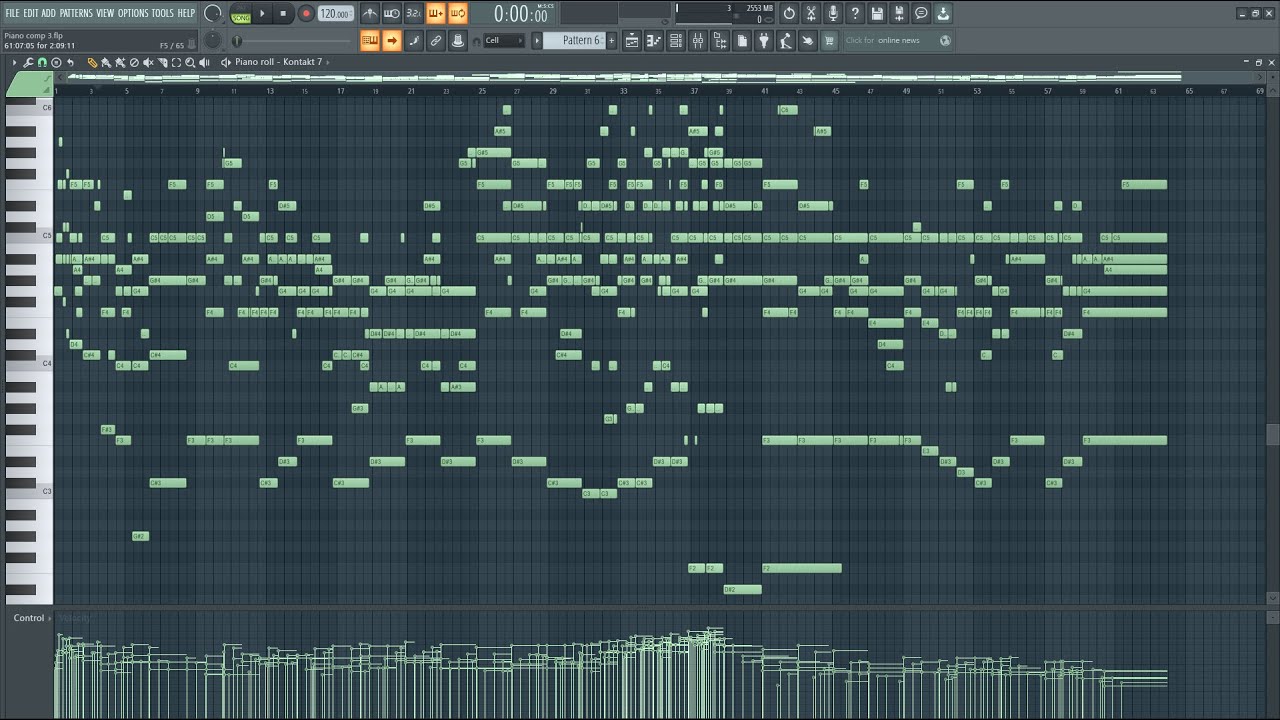Open the browser view
This screenshot has height=720, width=1280.
coord(720,41)
